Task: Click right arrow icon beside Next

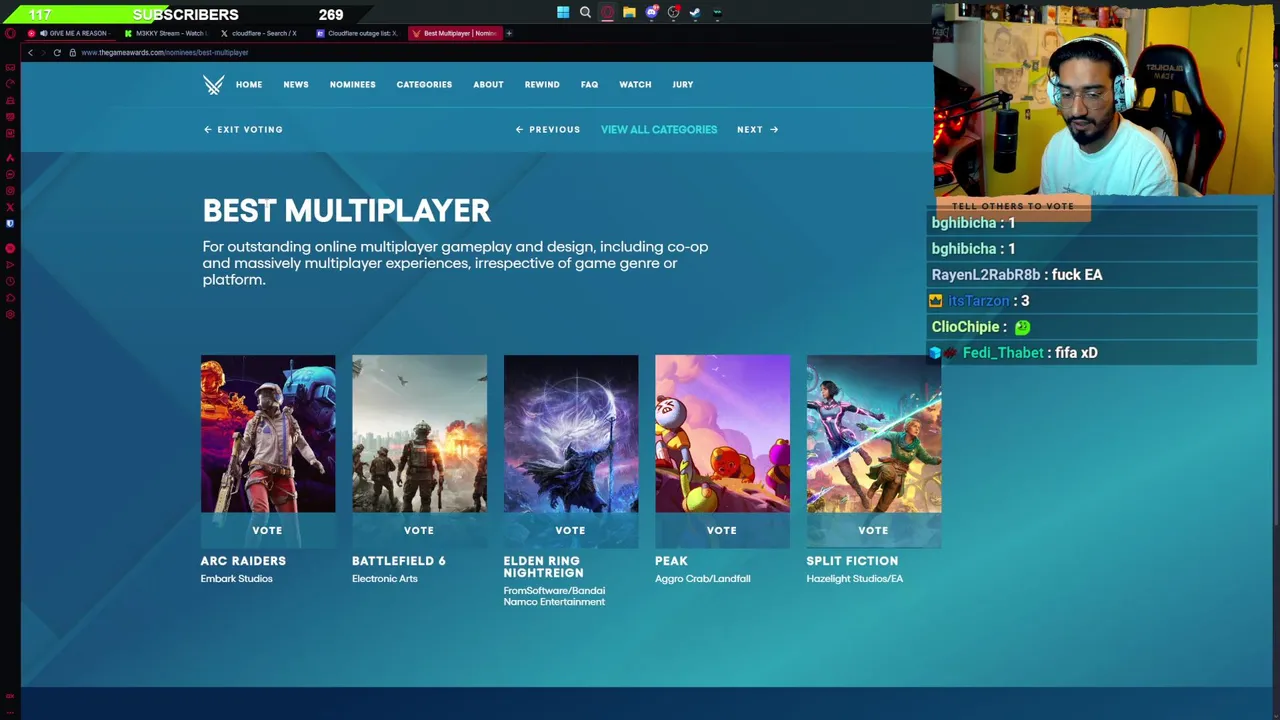Action: [774, 129]
